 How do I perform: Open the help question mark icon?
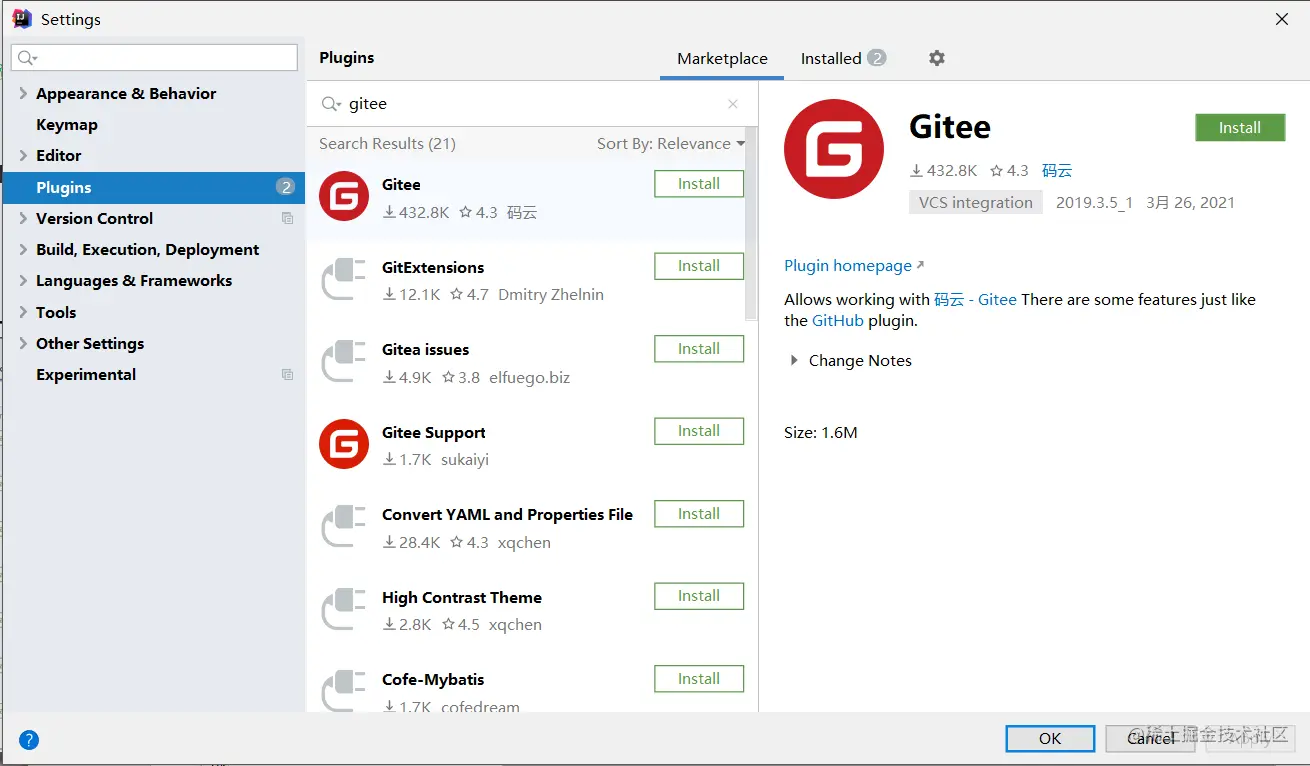(x=29, y=740)
